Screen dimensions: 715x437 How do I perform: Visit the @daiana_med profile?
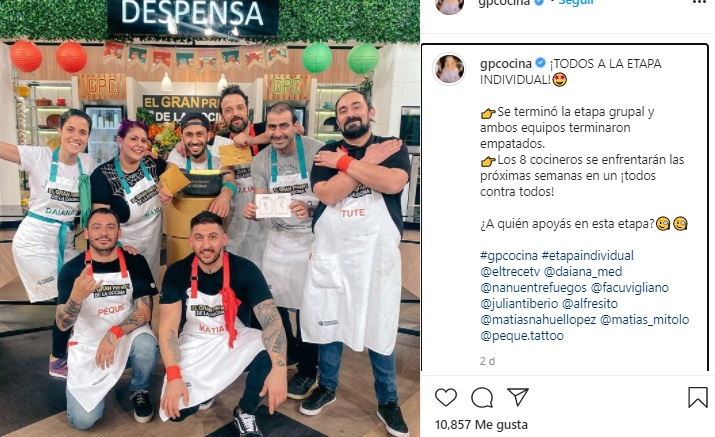(583, 272)
